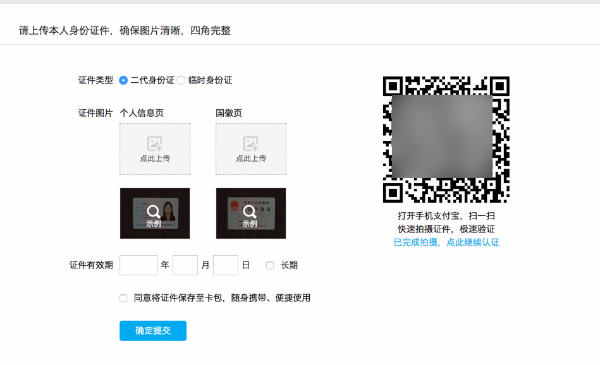Select the 临时身份证 radio option
Image resolution: width=600 pixels, height=365 pixels.
(x=181, y=80)
